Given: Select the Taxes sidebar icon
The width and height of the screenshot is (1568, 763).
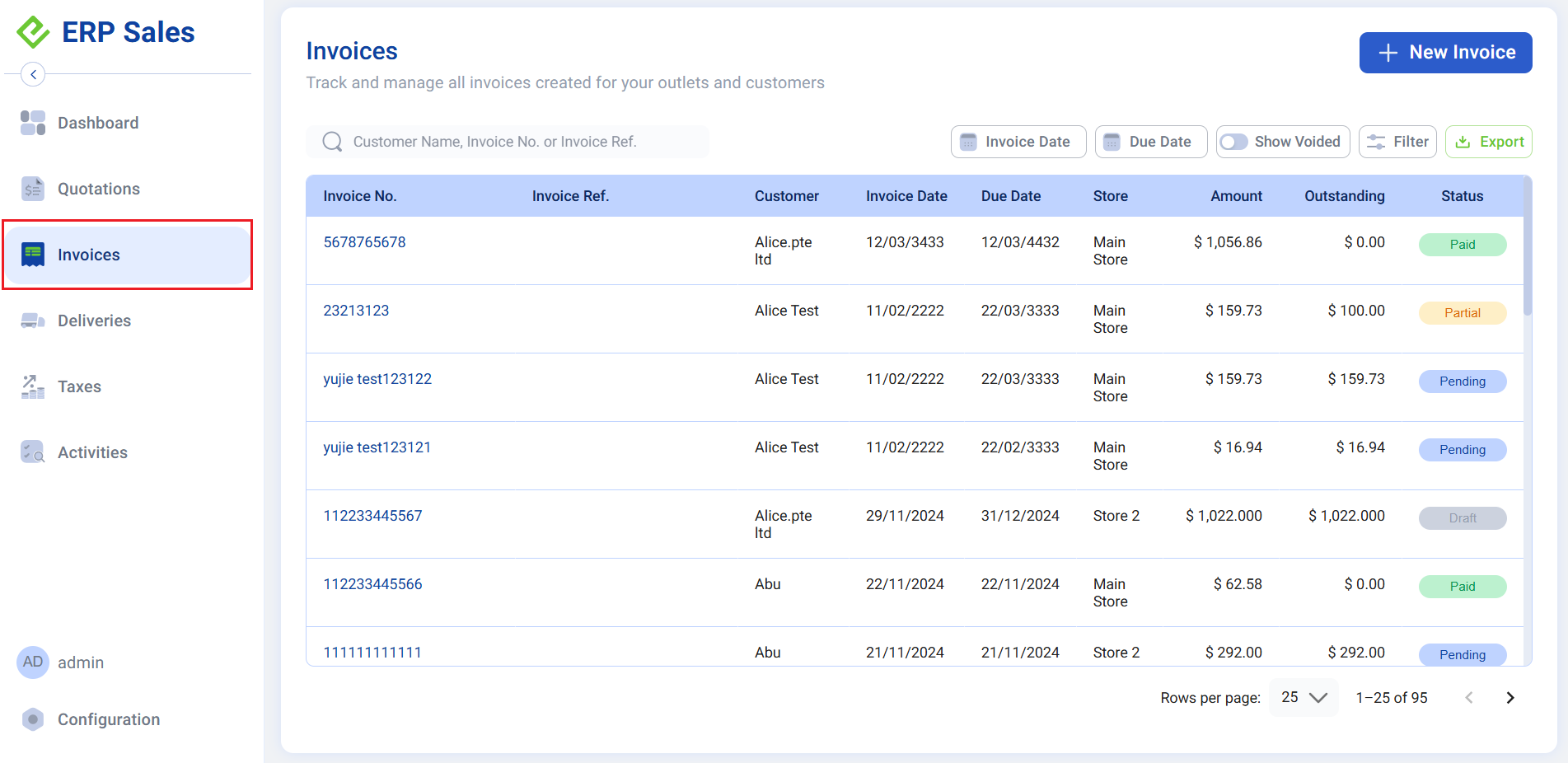Looking at the screenshot, I should pyautogui.click(x=33, y=386).
